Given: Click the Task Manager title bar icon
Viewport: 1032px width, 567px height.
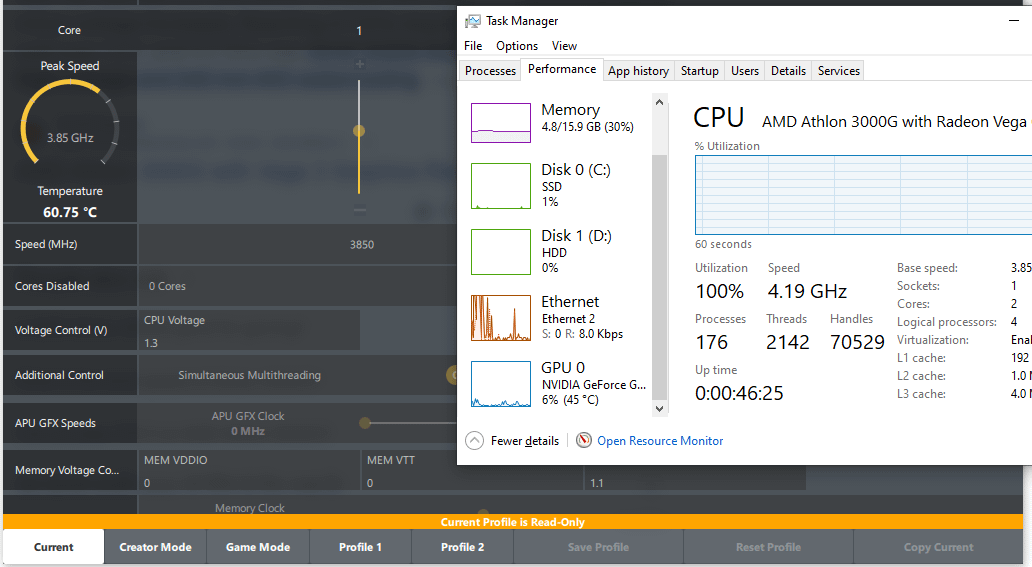Looking at the screenshot, I should 473,21.
